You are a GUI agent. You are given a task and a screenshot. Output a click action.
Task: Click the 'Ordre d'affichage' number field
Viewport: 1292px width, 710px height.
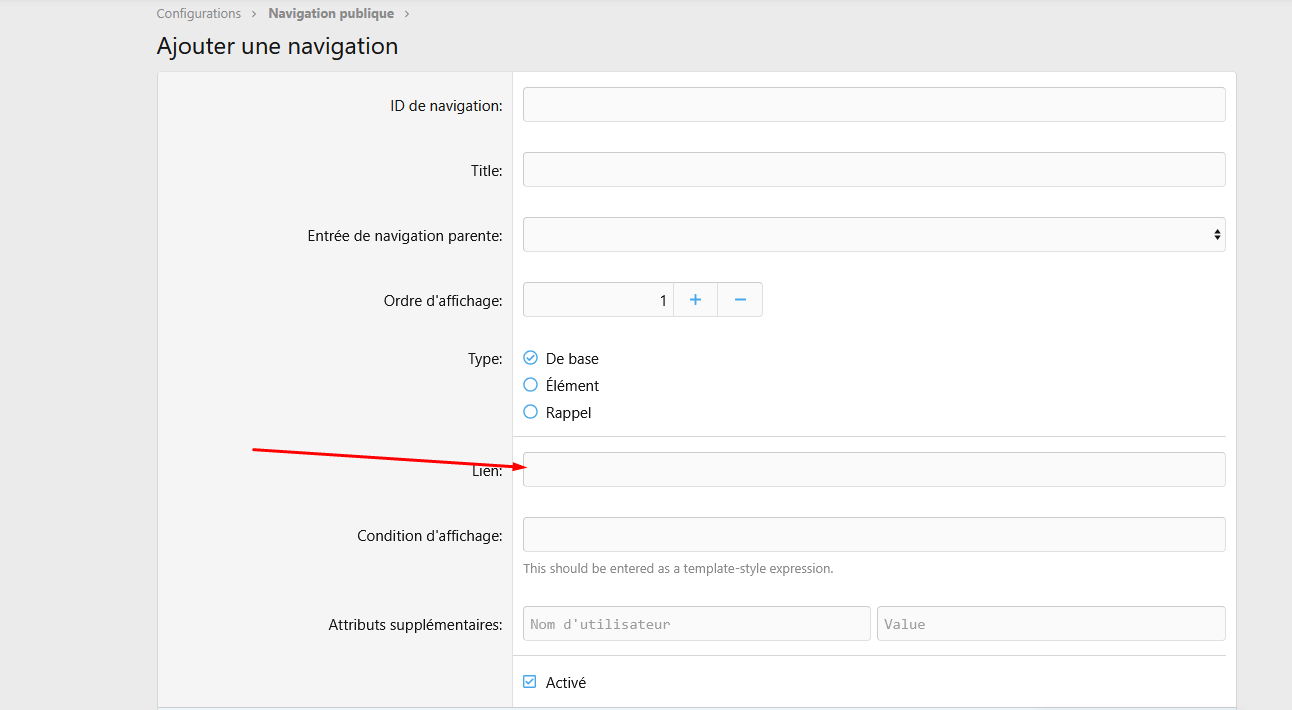[x=597, y=300]
